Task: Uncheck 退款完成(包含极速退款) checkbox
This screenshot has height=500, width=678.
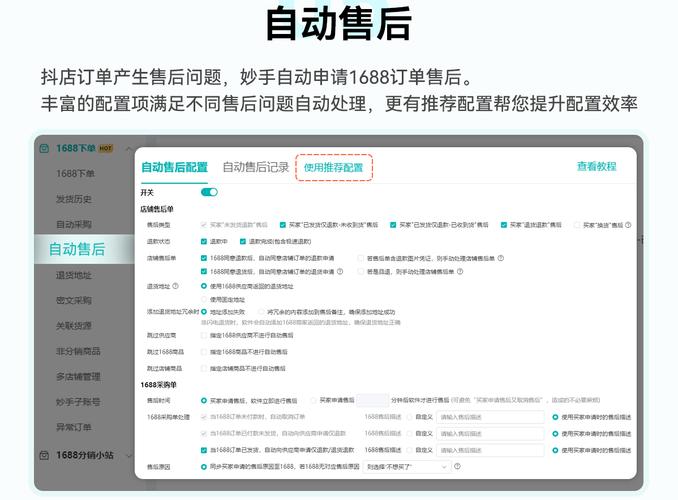Action: (243, 241)
